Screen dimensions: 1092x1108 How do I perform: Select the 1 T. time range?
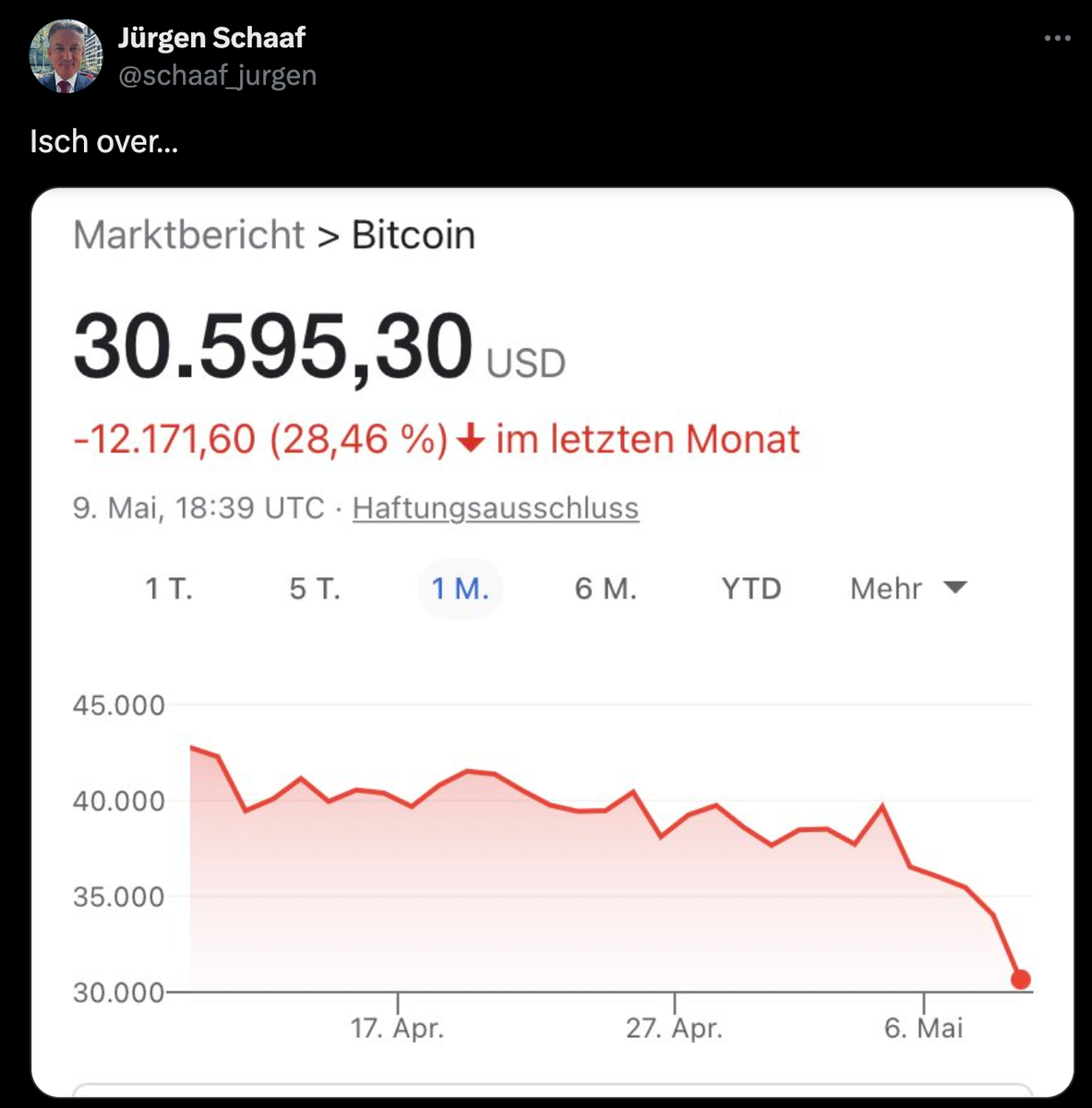[169, 588]
